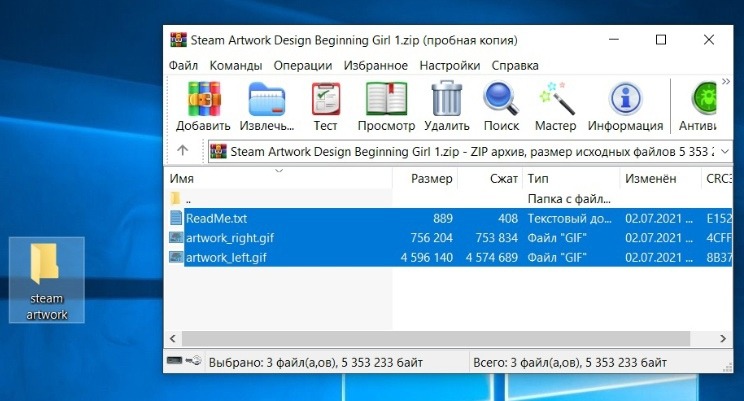Sort by the Имя column header
The width and height of the screenshot is (744, 401).
[x=279, y=178]
